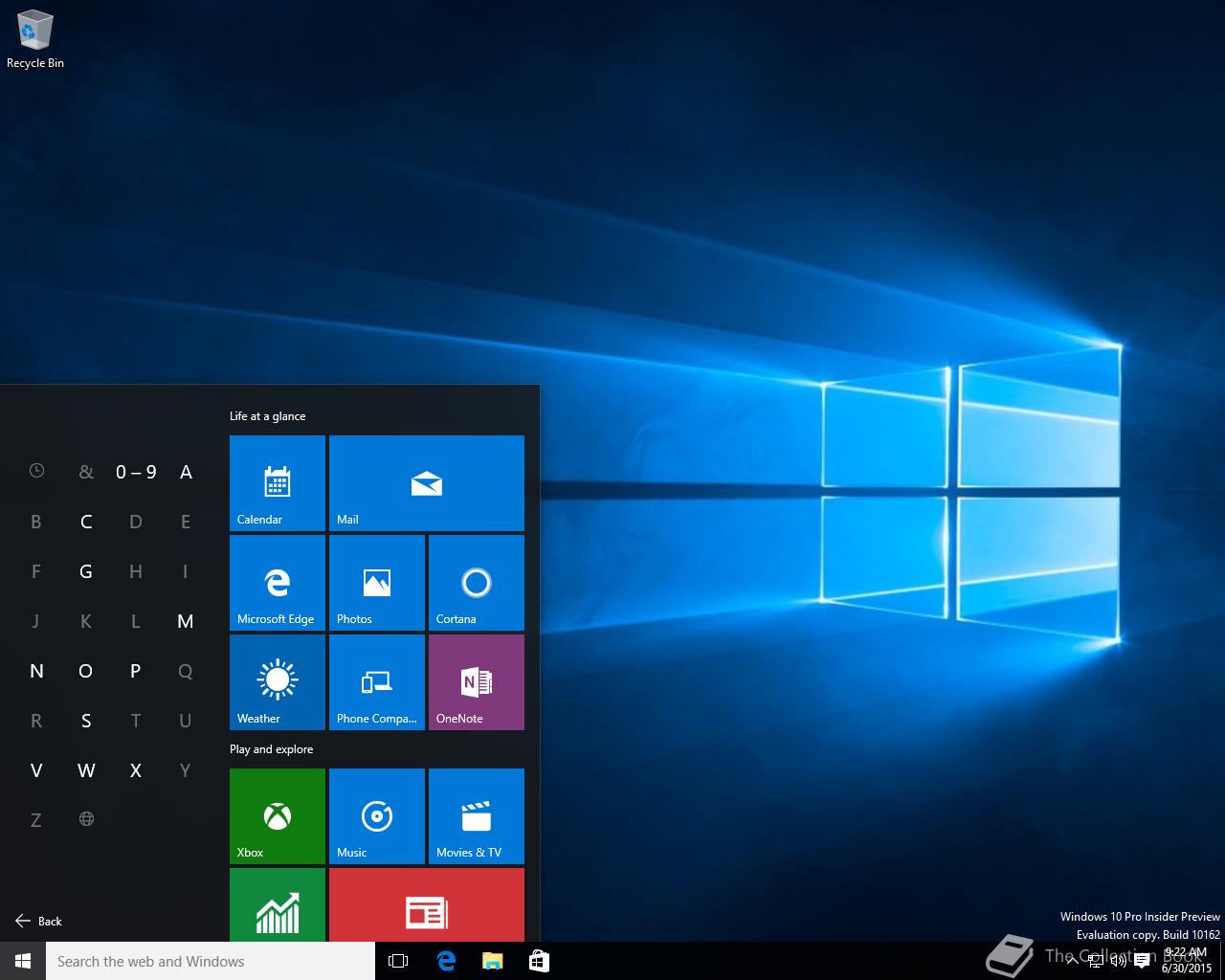
Task: Jump to apps starting with M
Action: [186, 621]
